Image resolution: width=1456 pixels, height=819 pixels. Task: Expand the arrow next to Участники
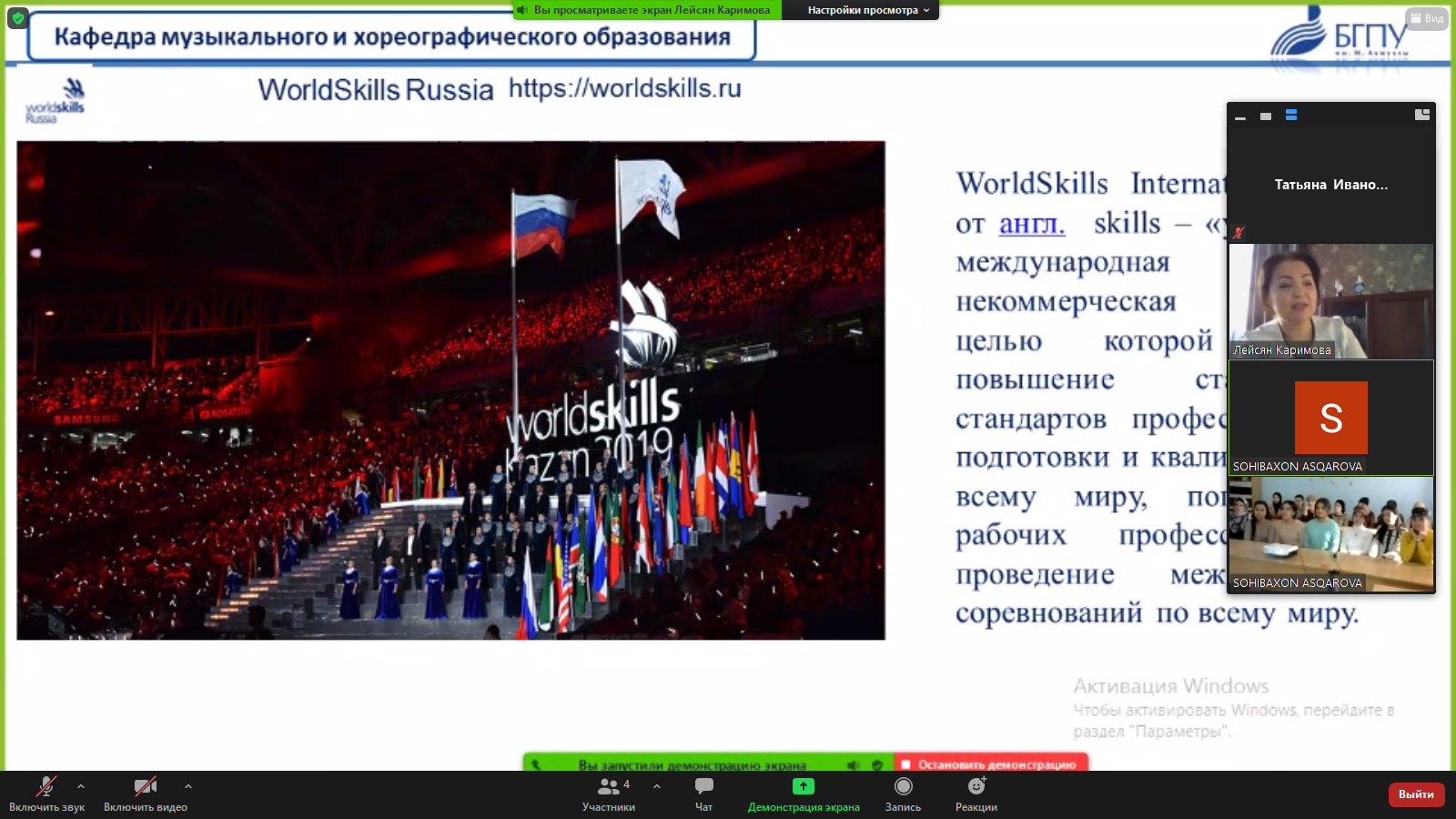click(x=657, y=786)
